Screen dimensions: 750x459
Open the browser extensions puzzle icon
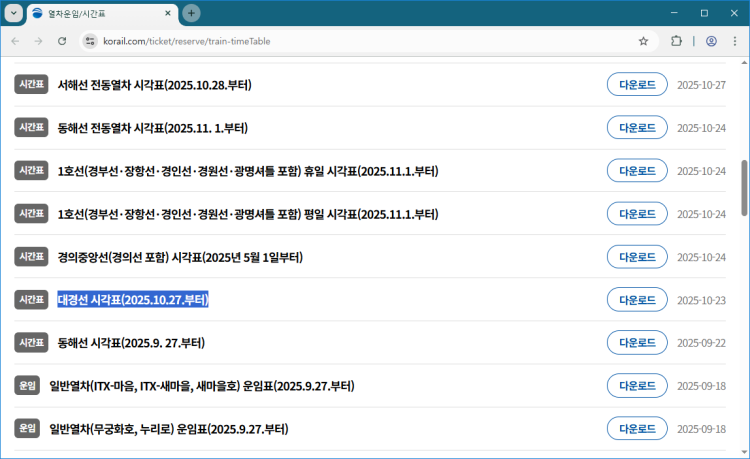677,41
